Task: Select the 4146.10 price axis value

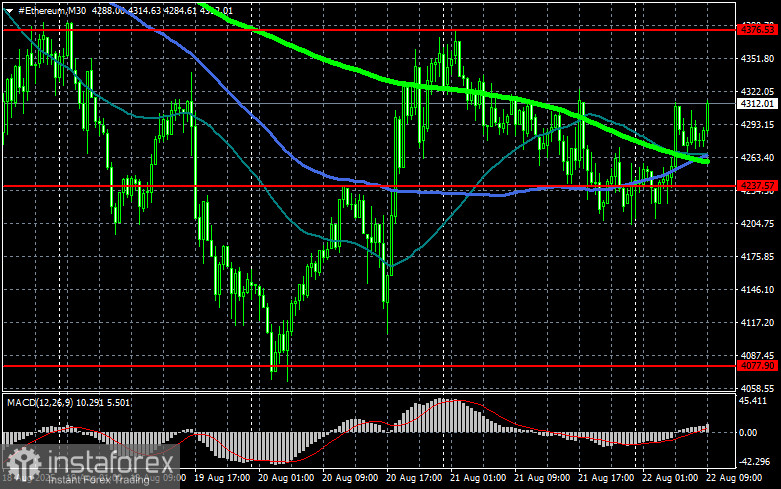Action: point(757,289)
